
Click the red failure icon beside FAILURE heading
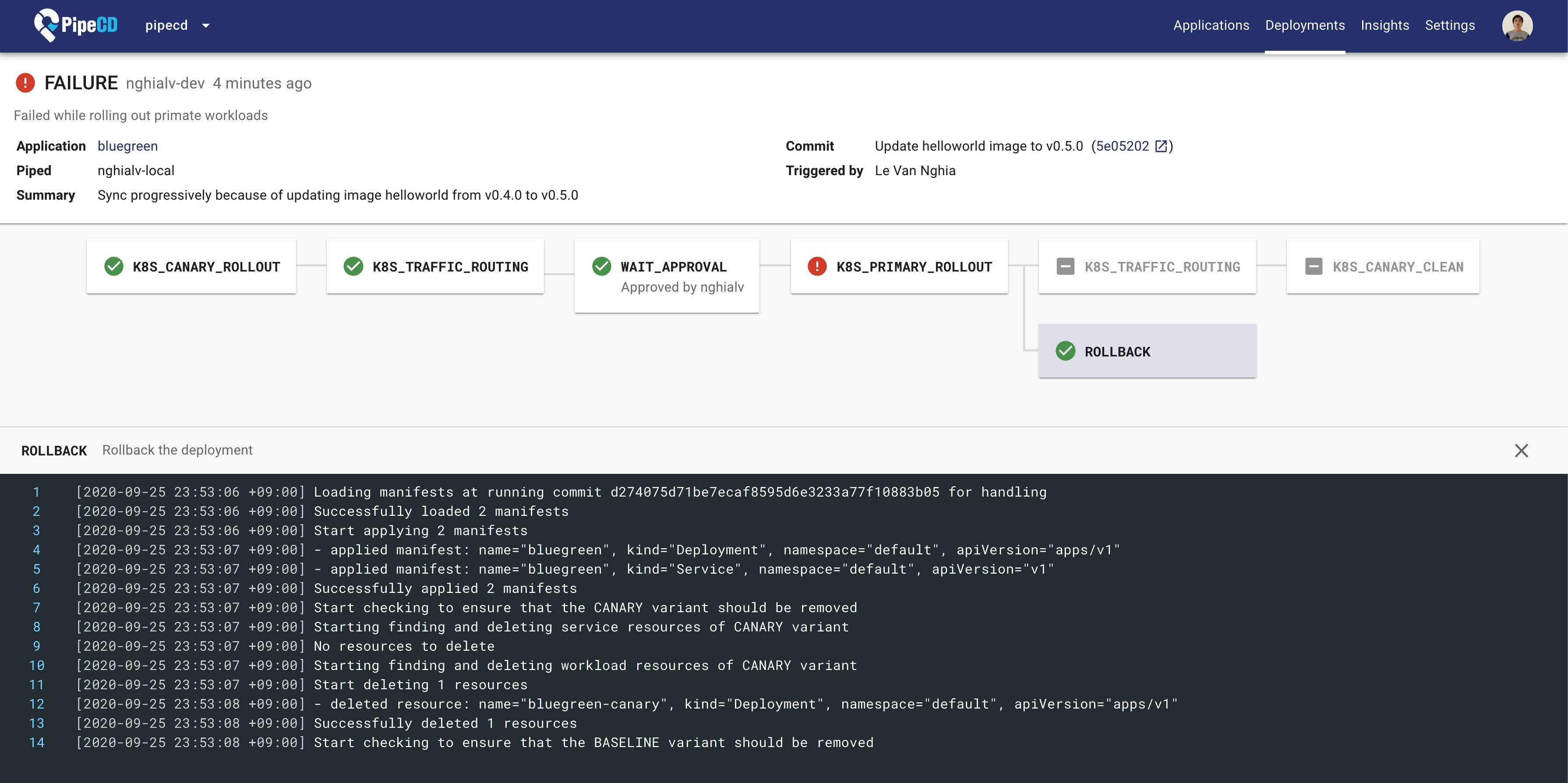pos(25,82)
